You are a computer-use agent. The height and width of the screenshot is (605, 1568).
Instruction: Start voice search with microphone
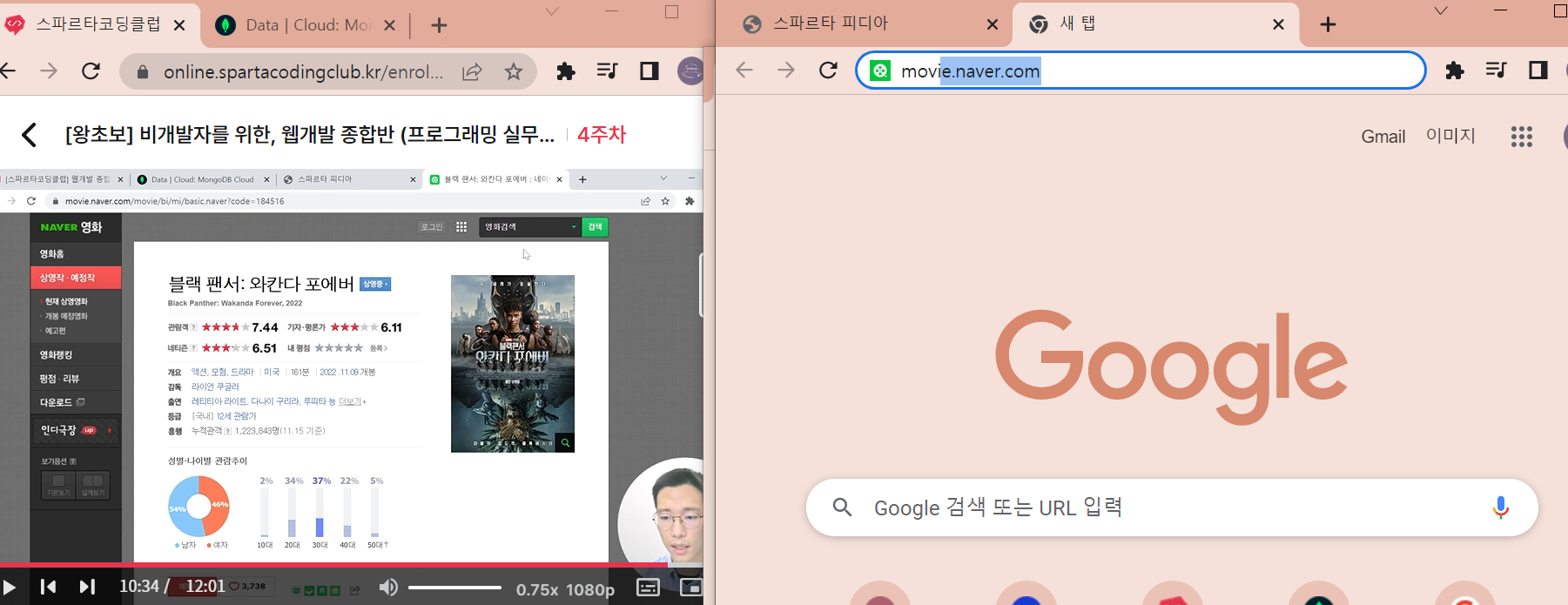click(x=1500, y=508)
